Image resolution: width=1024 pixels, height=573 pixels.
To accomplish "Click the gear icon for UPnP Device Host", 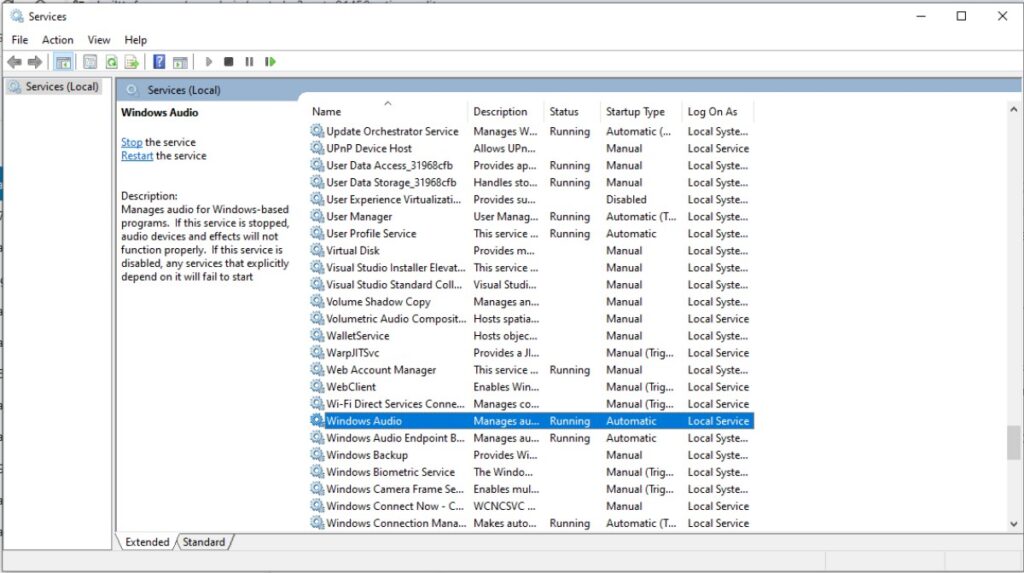I will point(317,148).
